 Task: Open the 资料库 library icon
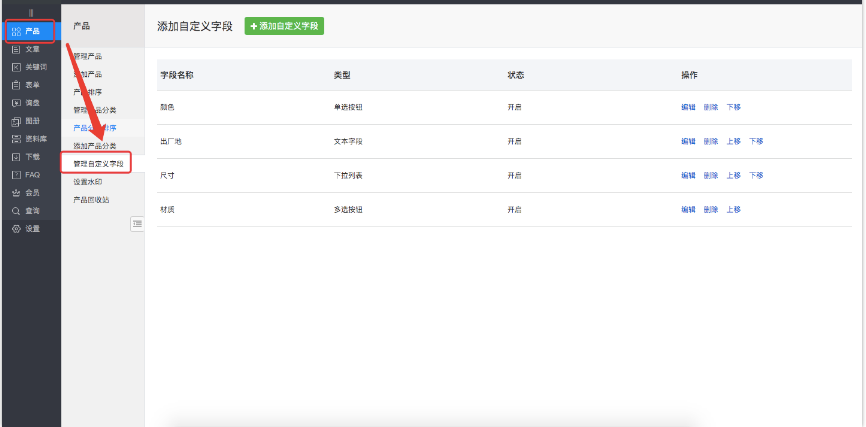[x=16, y=139]
